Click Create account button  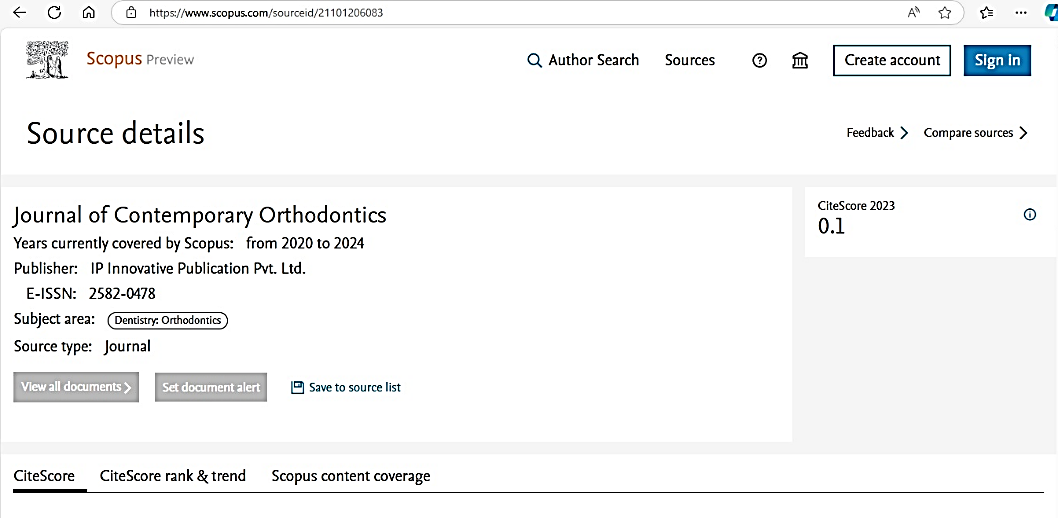click(892, 60)
